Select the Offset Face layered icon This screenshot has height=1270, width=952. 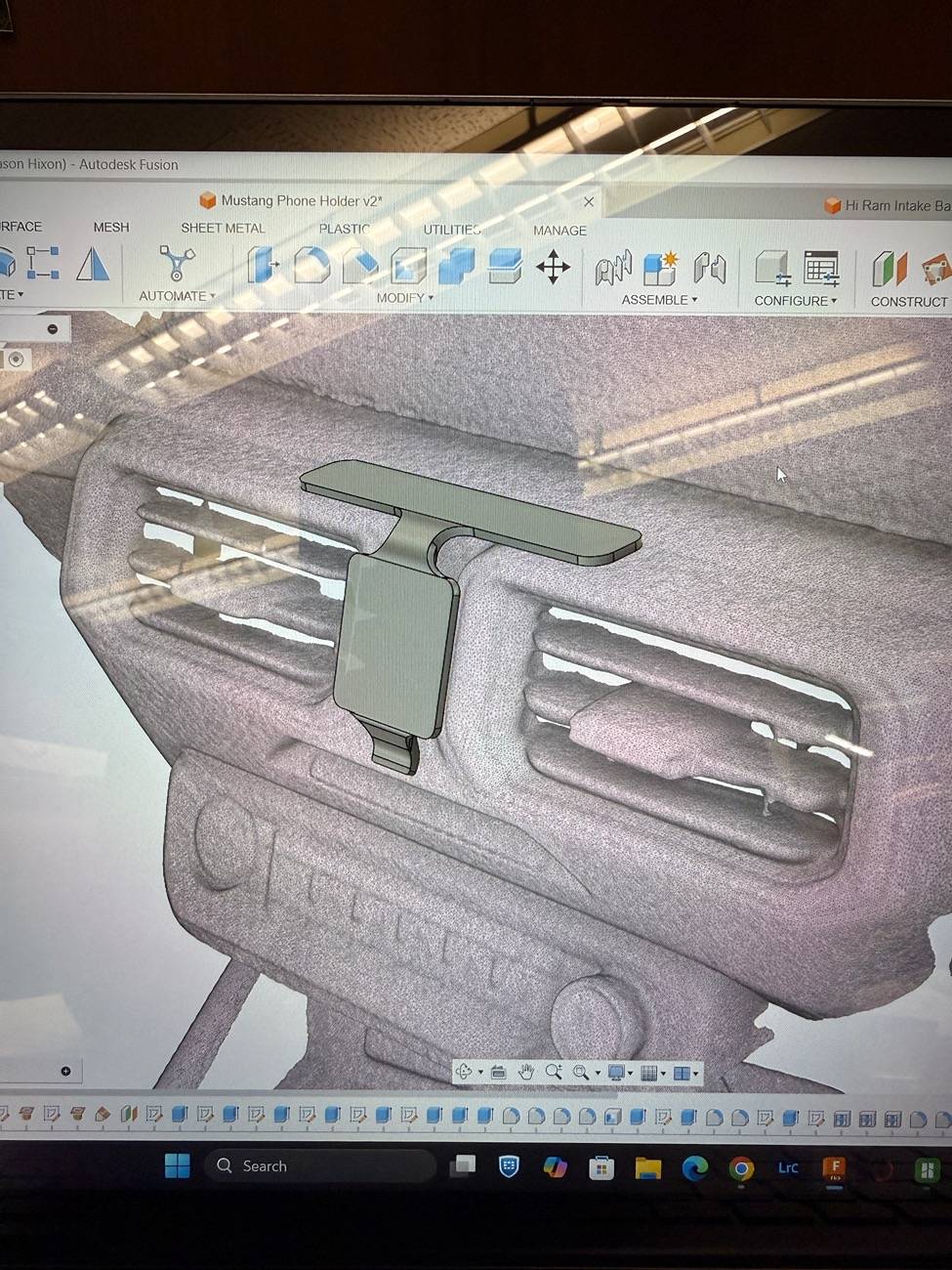click(x=504, y=267)
